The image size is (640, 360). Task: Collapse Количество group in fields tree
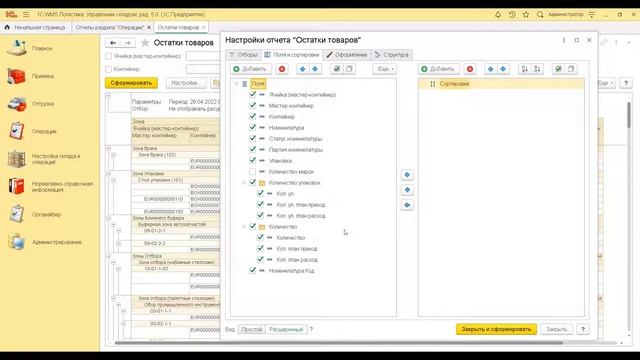click(244, 227)
